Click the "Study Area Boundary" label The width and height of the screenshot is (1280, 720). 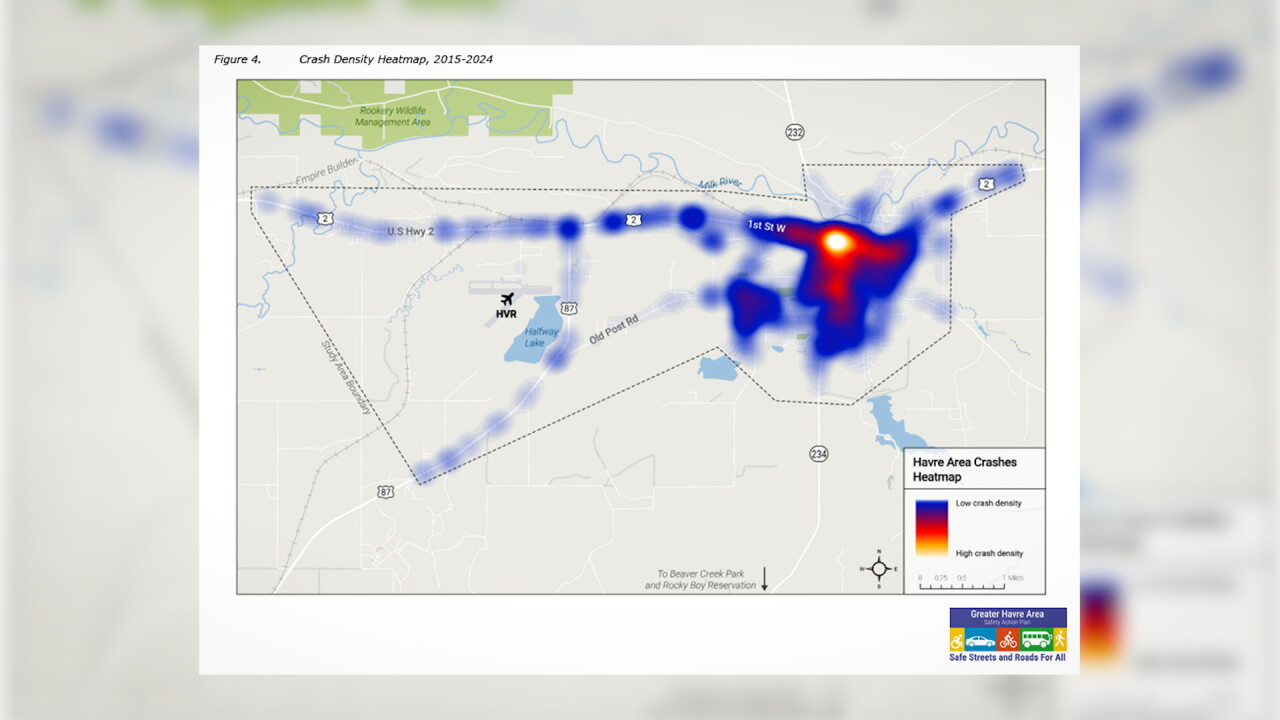(346, 377)
